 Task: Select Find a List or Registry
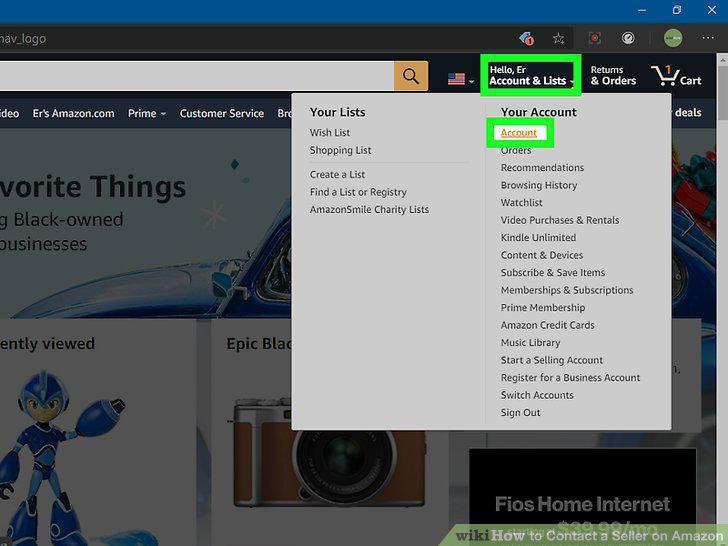click(358, 192)
